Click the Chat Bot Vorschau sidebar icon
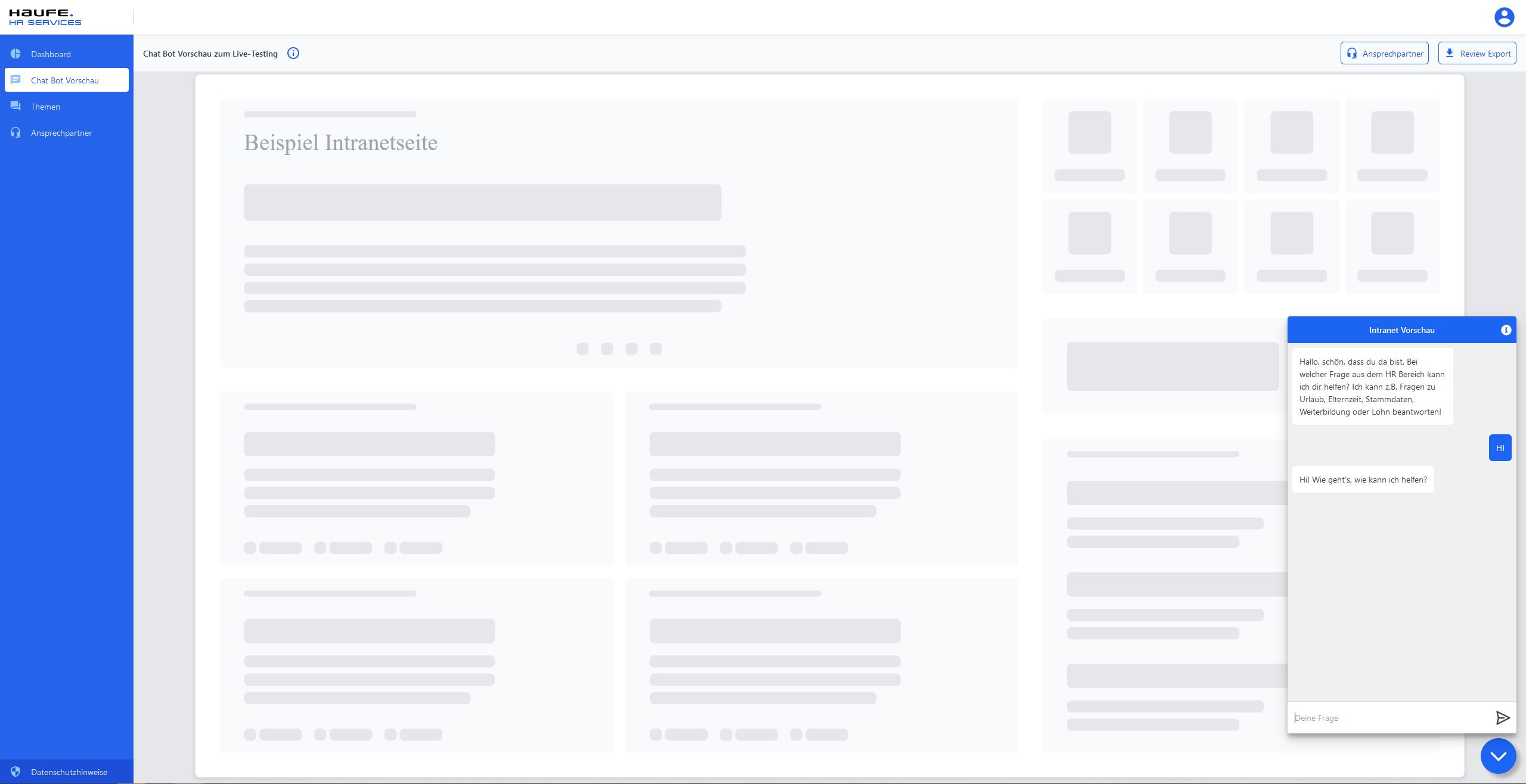 [15, 79]
